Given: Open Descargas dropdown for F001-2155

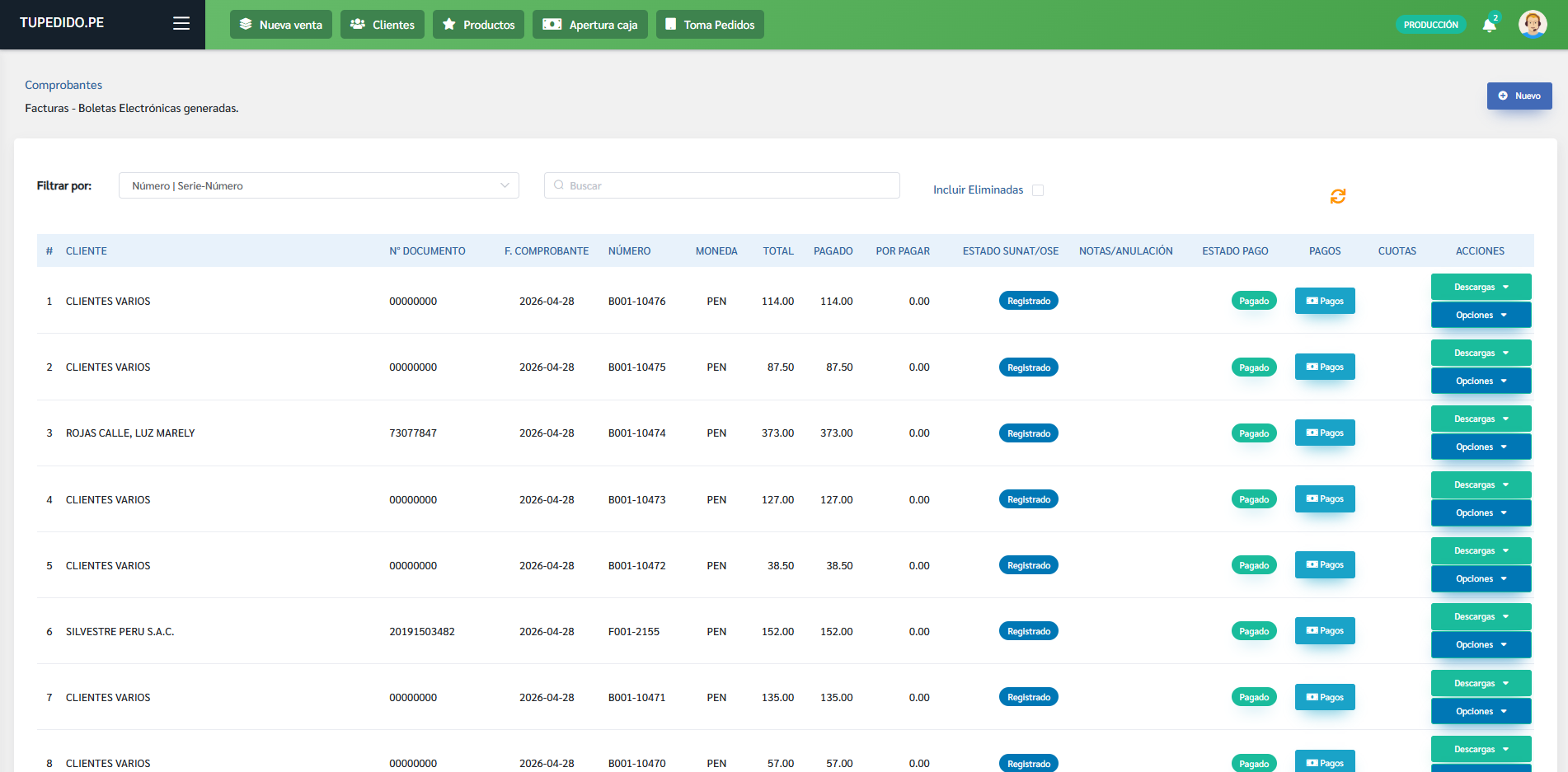Looking at the screenshot, I should (x=1481, y=616).
